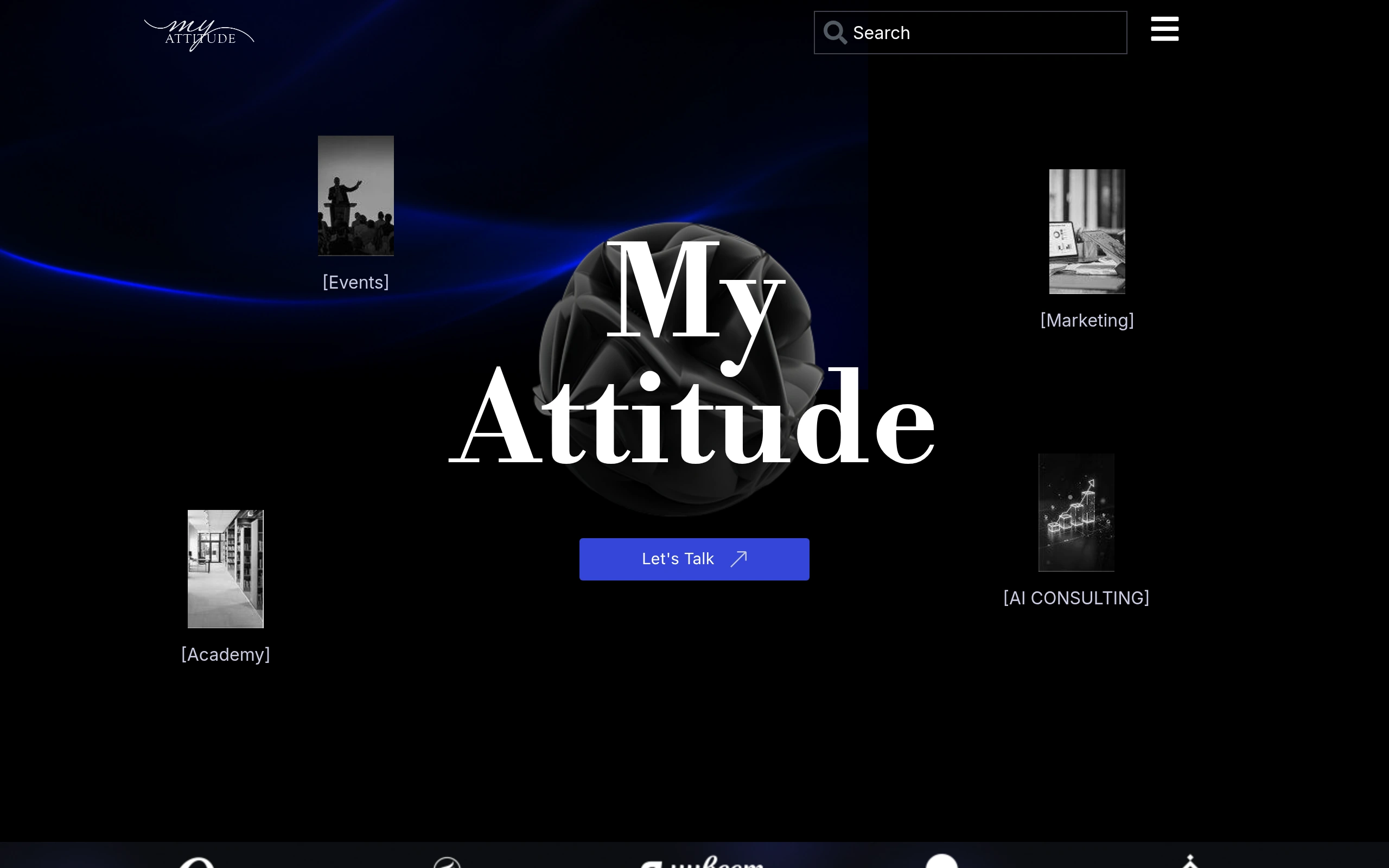Click the Search input field
The image size is (1389, 868).
[976, 33]
